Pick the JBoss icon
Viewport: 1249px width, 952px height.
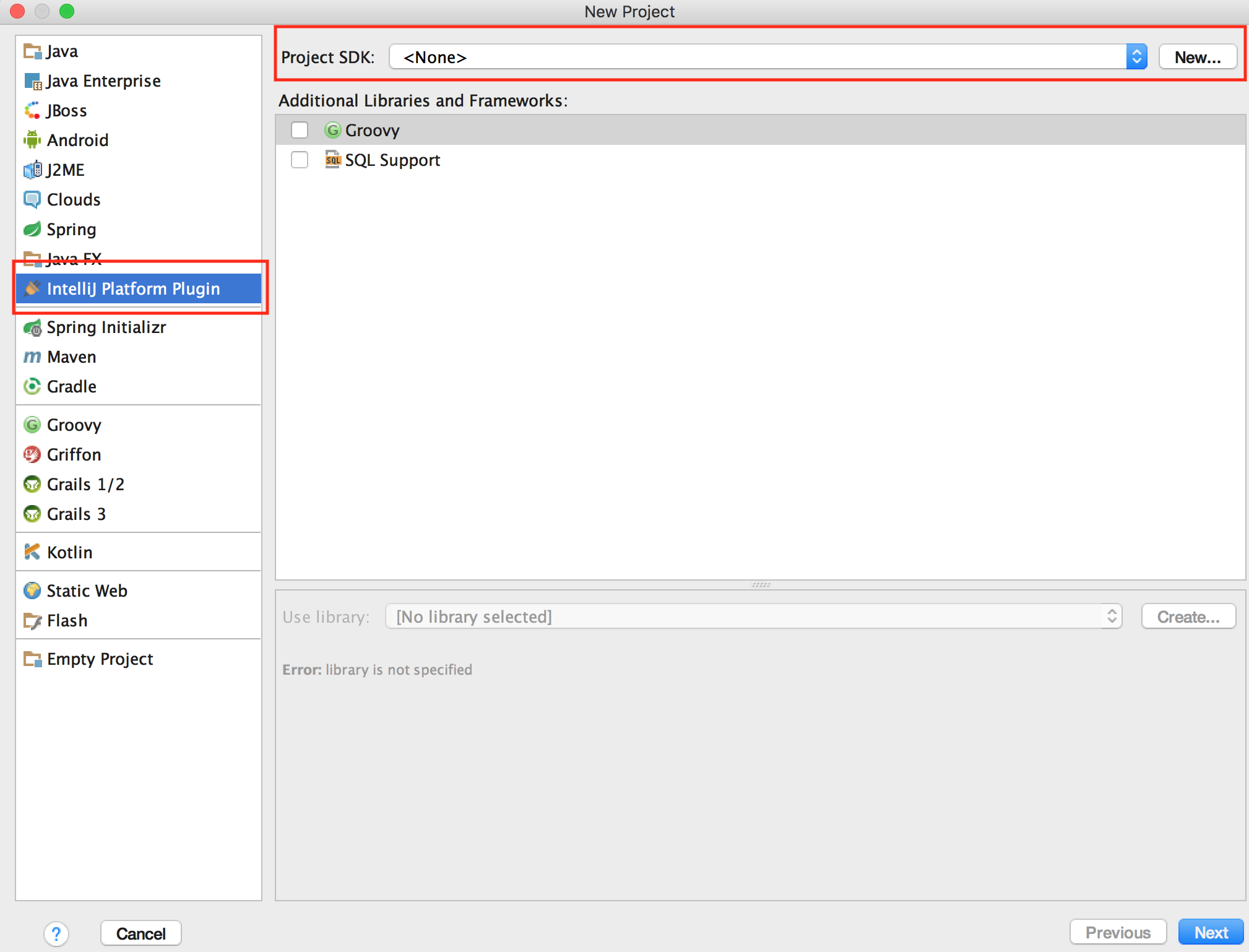click(x=32, y=111)
